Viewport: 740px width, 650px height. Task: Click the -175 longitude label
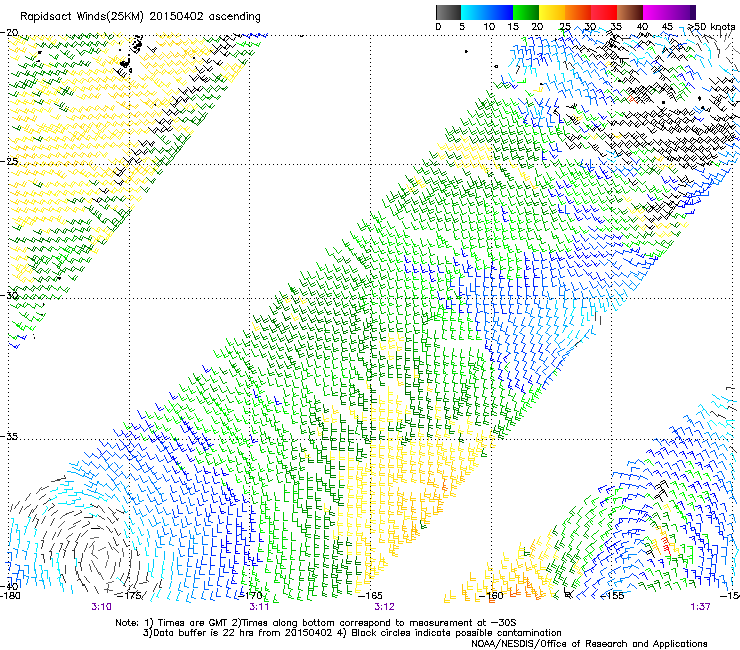[128, 595]
